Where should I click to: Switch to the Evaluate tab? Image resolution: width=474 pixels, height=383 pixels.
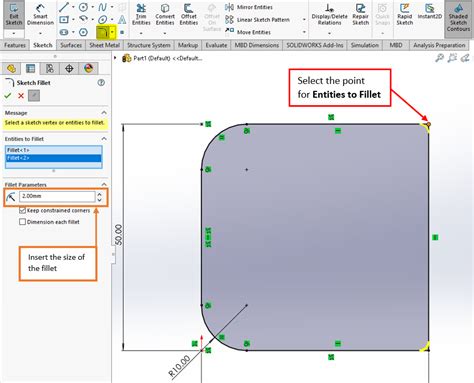pyautogui.click(x=216, y=45)
